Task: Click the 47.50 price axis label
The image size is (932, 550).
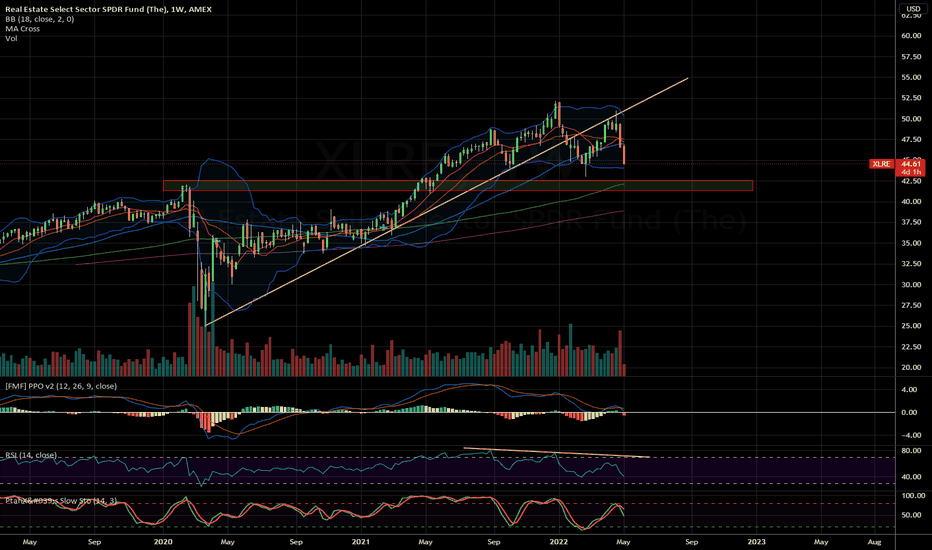Action: [911, 139]
